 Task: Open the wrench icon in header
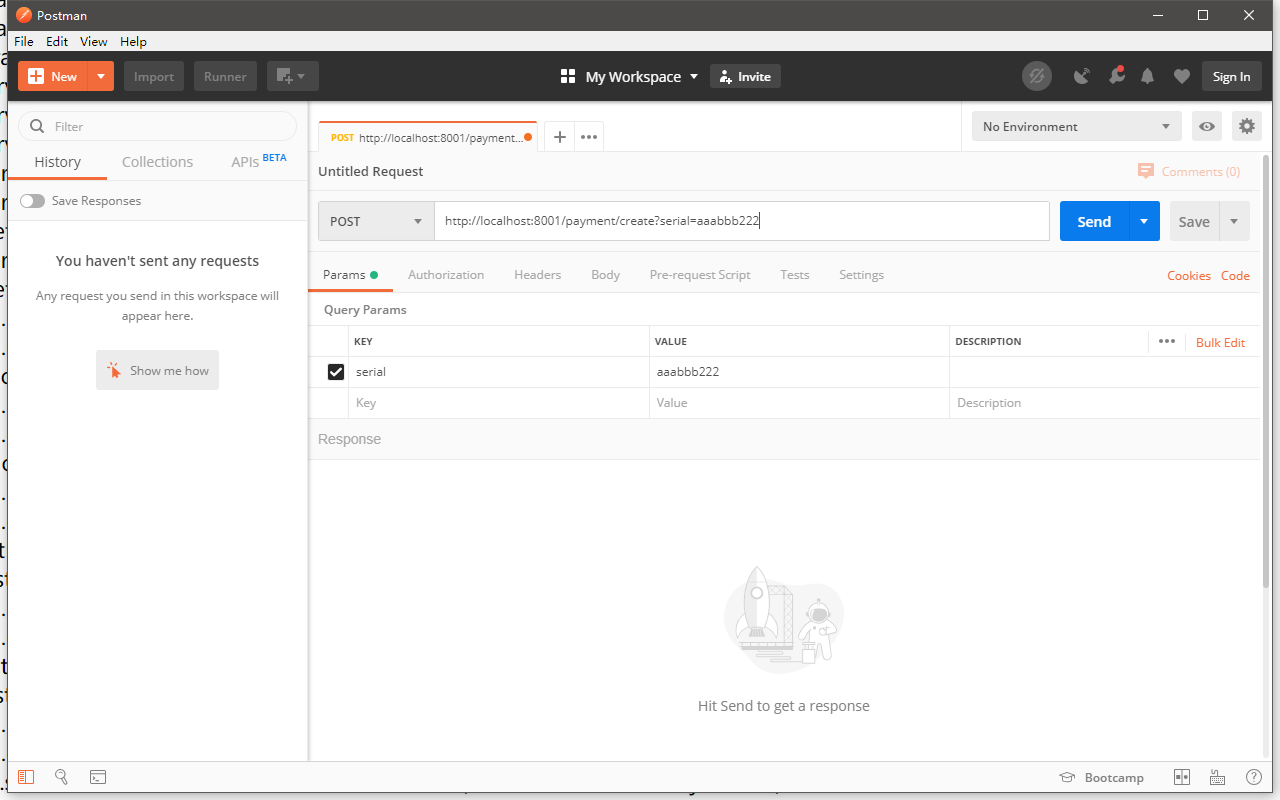click(x=1115, y=76)
